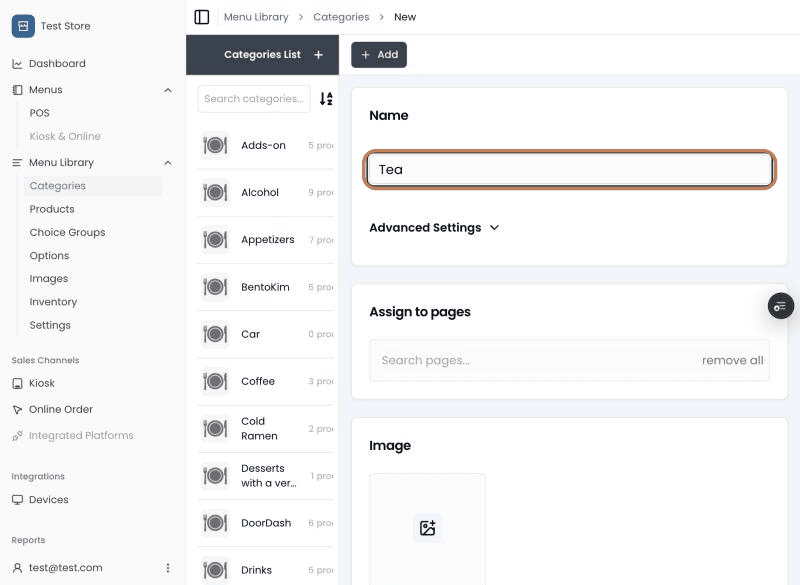
Task: Collapse the Menus section chevron
Action: (x=168, y=90)
